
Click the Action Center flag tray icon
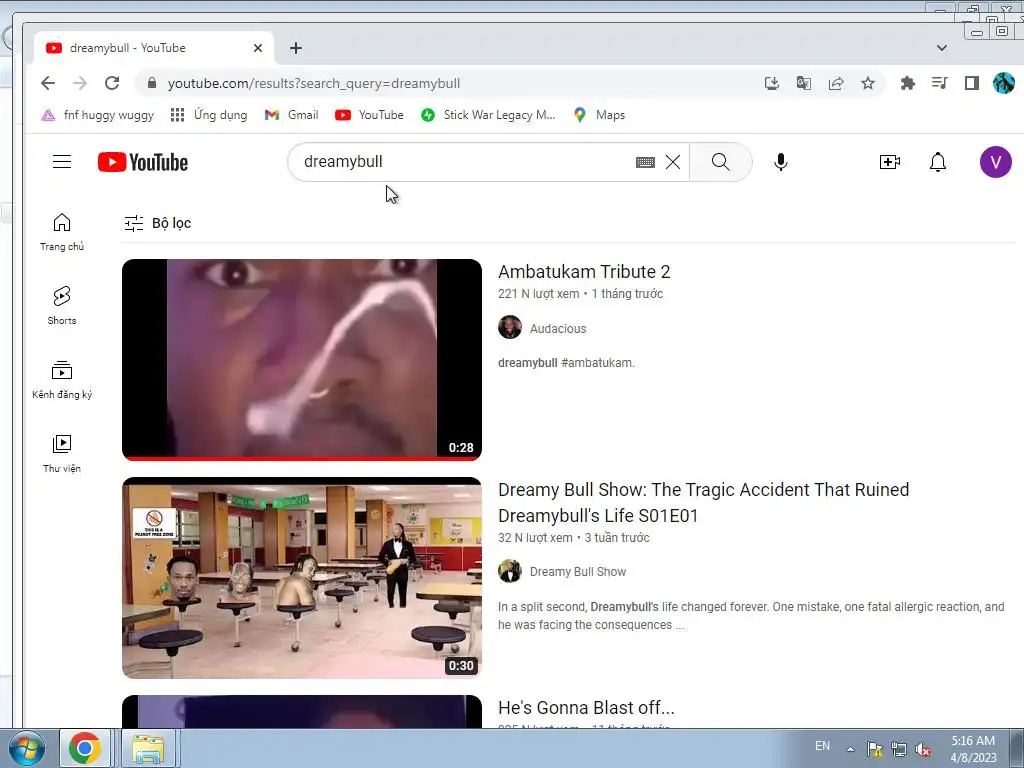[874, 749]
